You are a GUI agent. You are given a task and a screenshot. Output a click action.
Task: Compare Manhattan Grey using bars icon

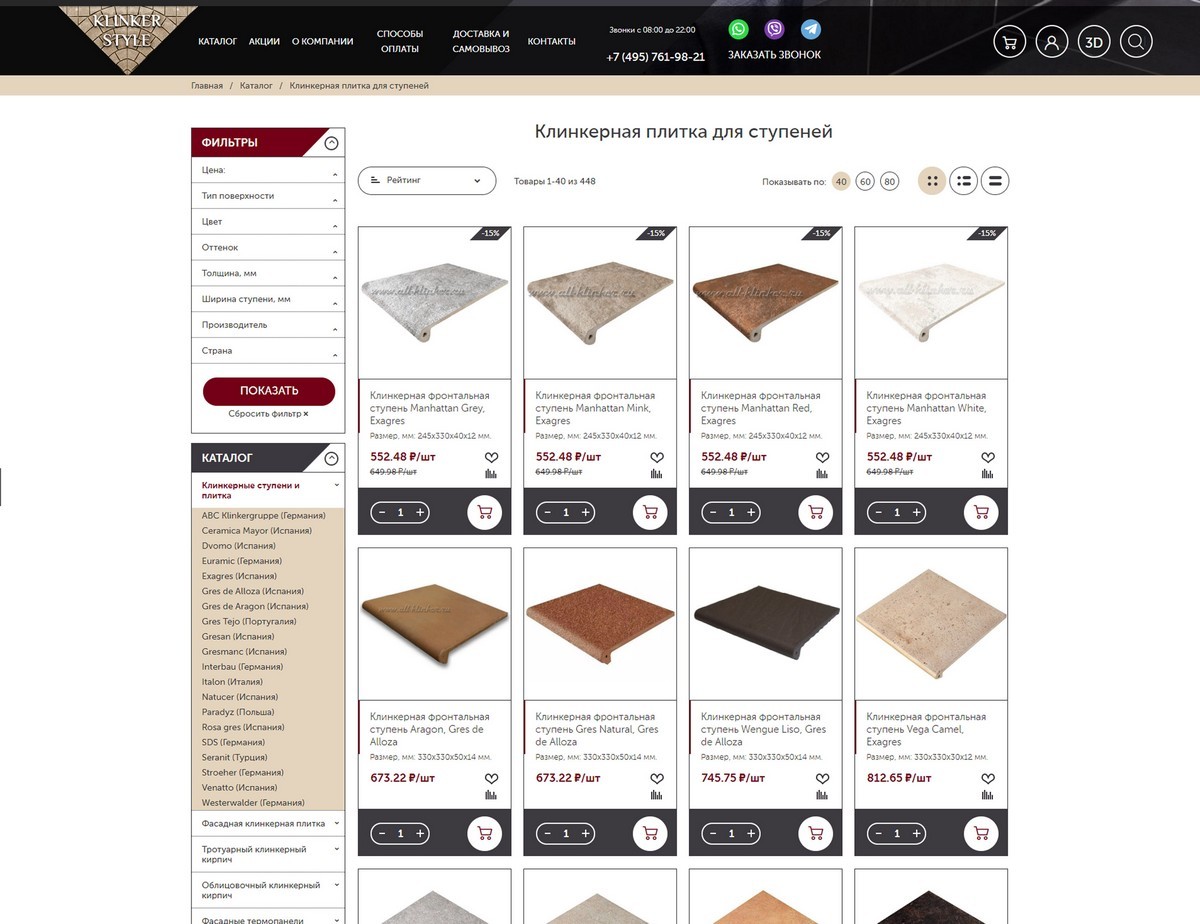[491, 474]
